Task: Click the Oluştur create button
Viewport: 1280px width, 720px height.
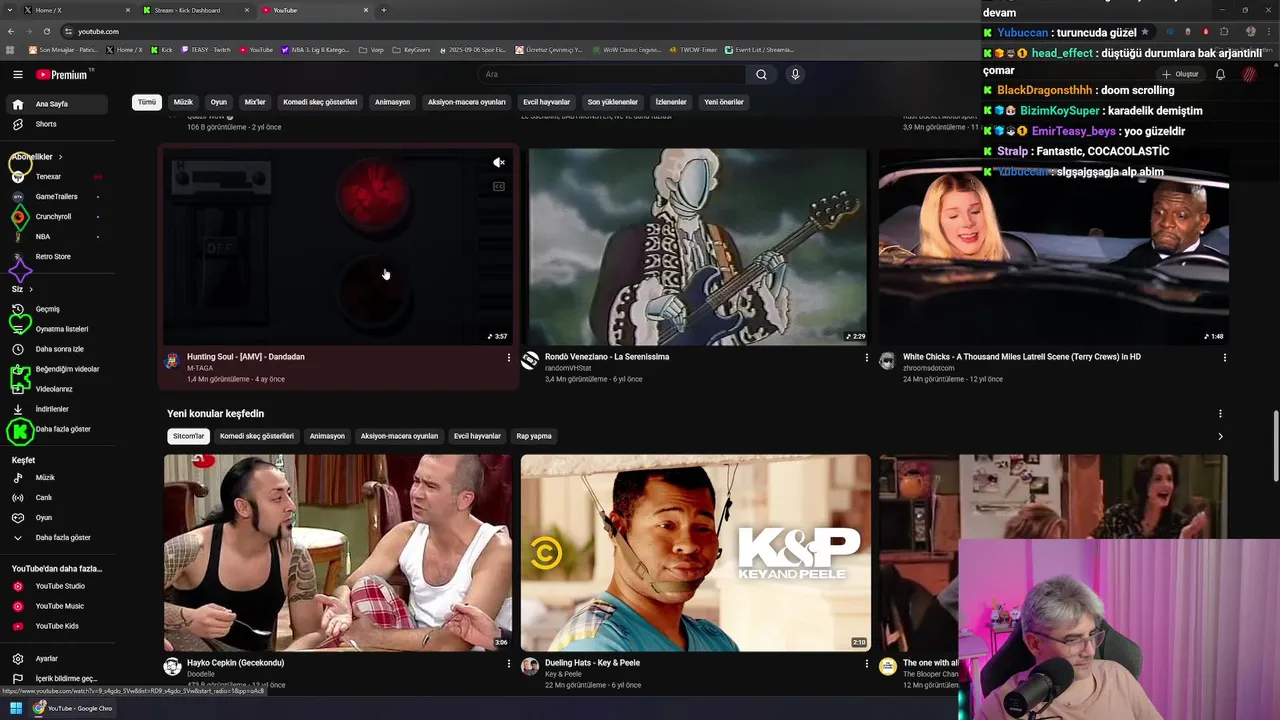Action: (1181, 74)
